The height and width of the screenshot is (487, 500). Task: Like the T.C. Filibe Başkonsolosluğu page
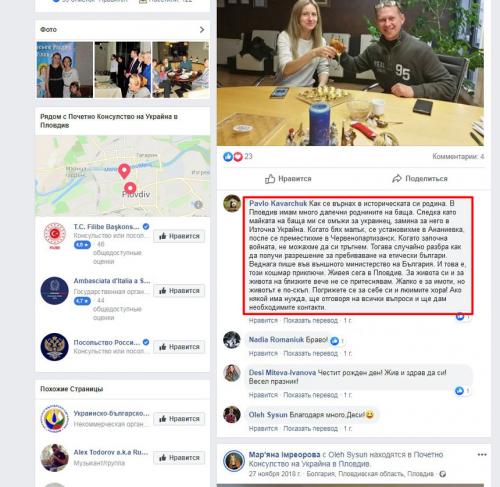tap(179, 236)
